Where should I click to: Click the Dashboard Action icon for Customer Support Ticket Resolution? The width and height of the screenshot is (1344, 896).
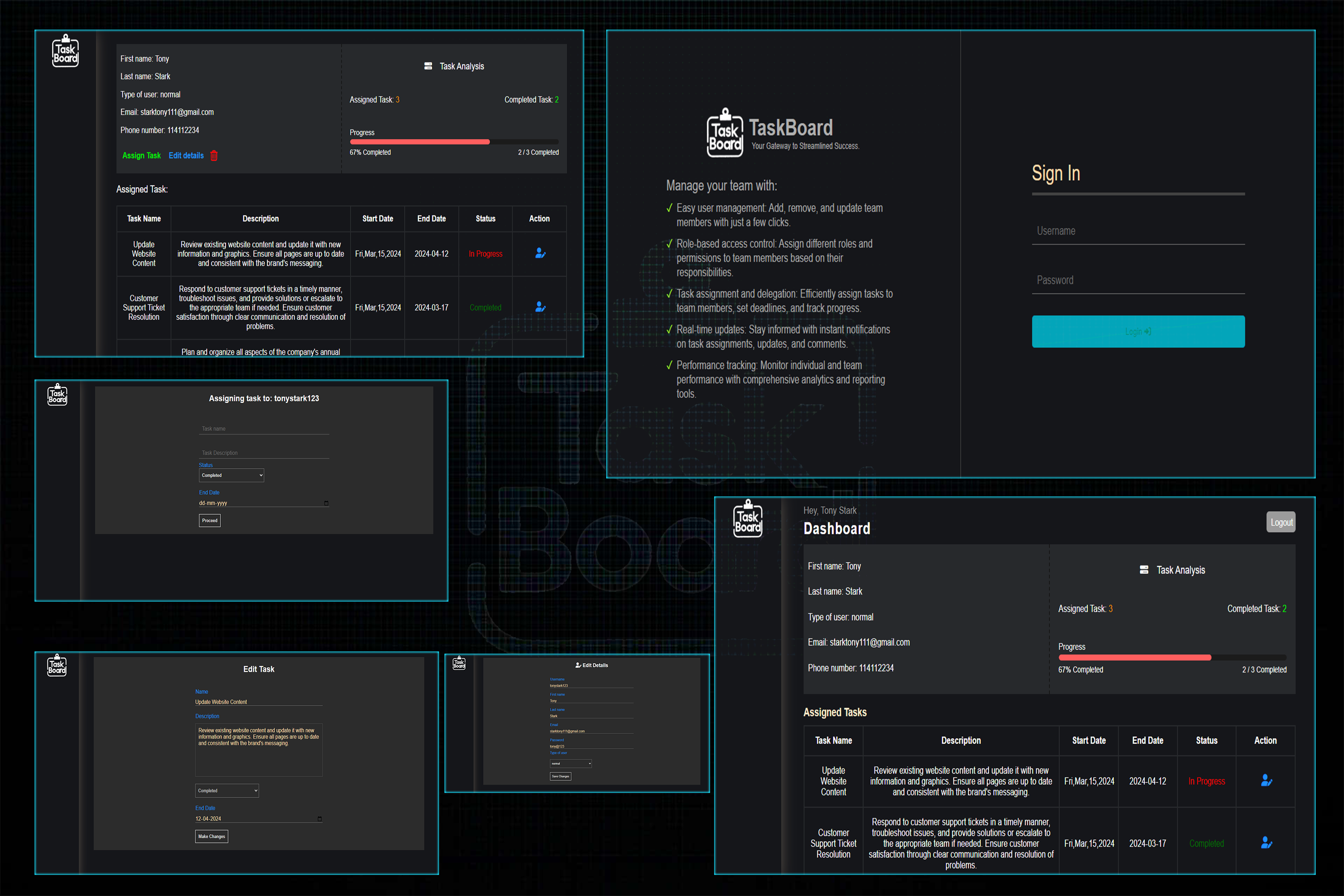tap(1266, 843)
